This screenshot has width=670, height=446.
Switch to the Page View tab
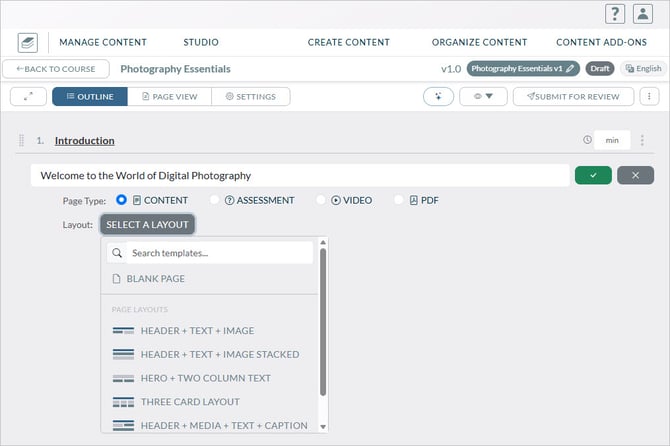point(169,97)
